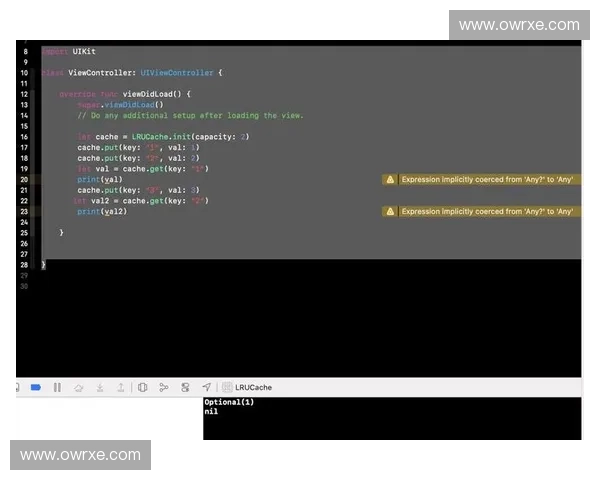The height and width of the screenshot is (480, 600).
Task: Open line 23 'Any?' coercion warning message
Action: [487, 211]
